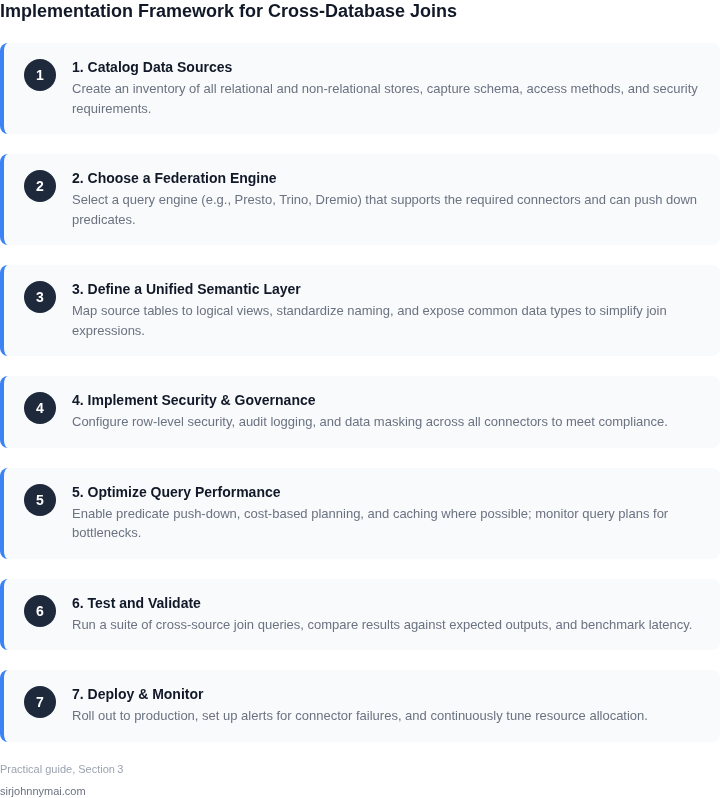Select 'Choose a Federation Engine' title
Image resolution: width=720 pixels, height=798 pixels.
(x=174, y=178)
